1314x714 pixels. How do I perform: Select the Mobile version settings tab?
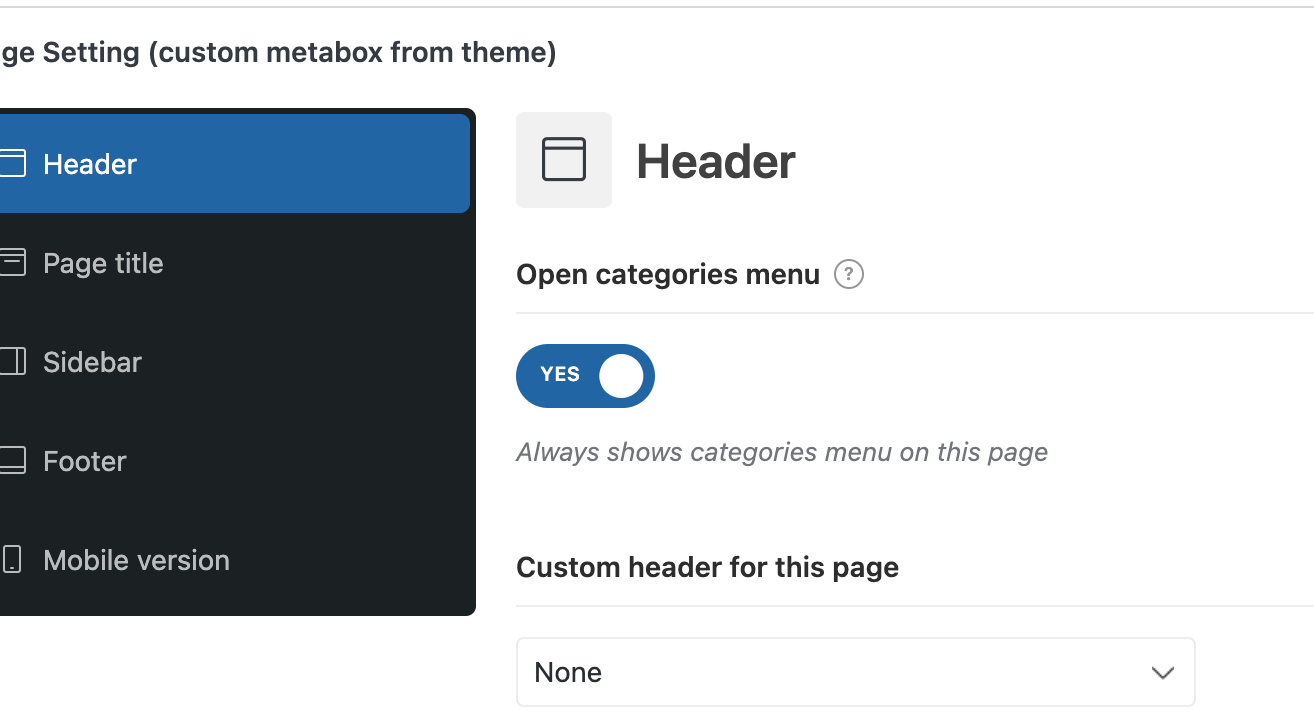pos(136,560)
